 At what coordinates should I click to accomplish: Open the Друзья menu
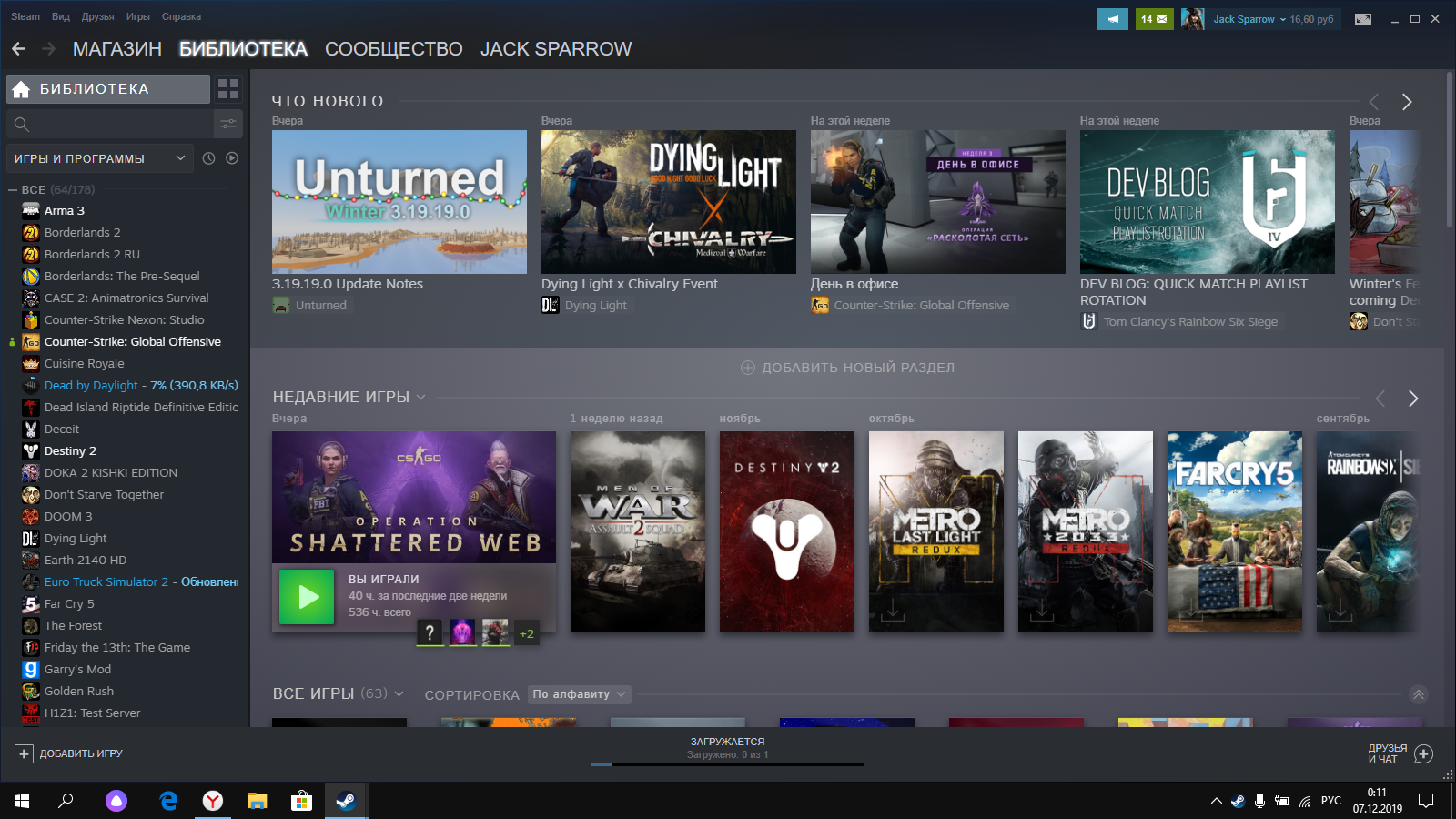[x=97, y=16]
